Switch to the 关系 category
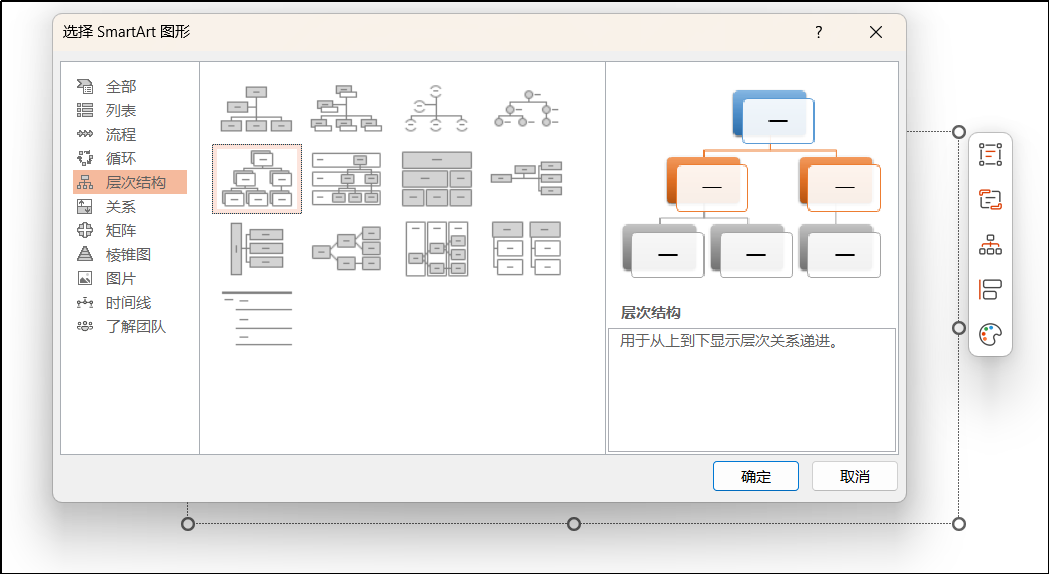Image resolution: width=1049 pixels, height=574 pixels. pyautogui.click(x=129, y=207)
